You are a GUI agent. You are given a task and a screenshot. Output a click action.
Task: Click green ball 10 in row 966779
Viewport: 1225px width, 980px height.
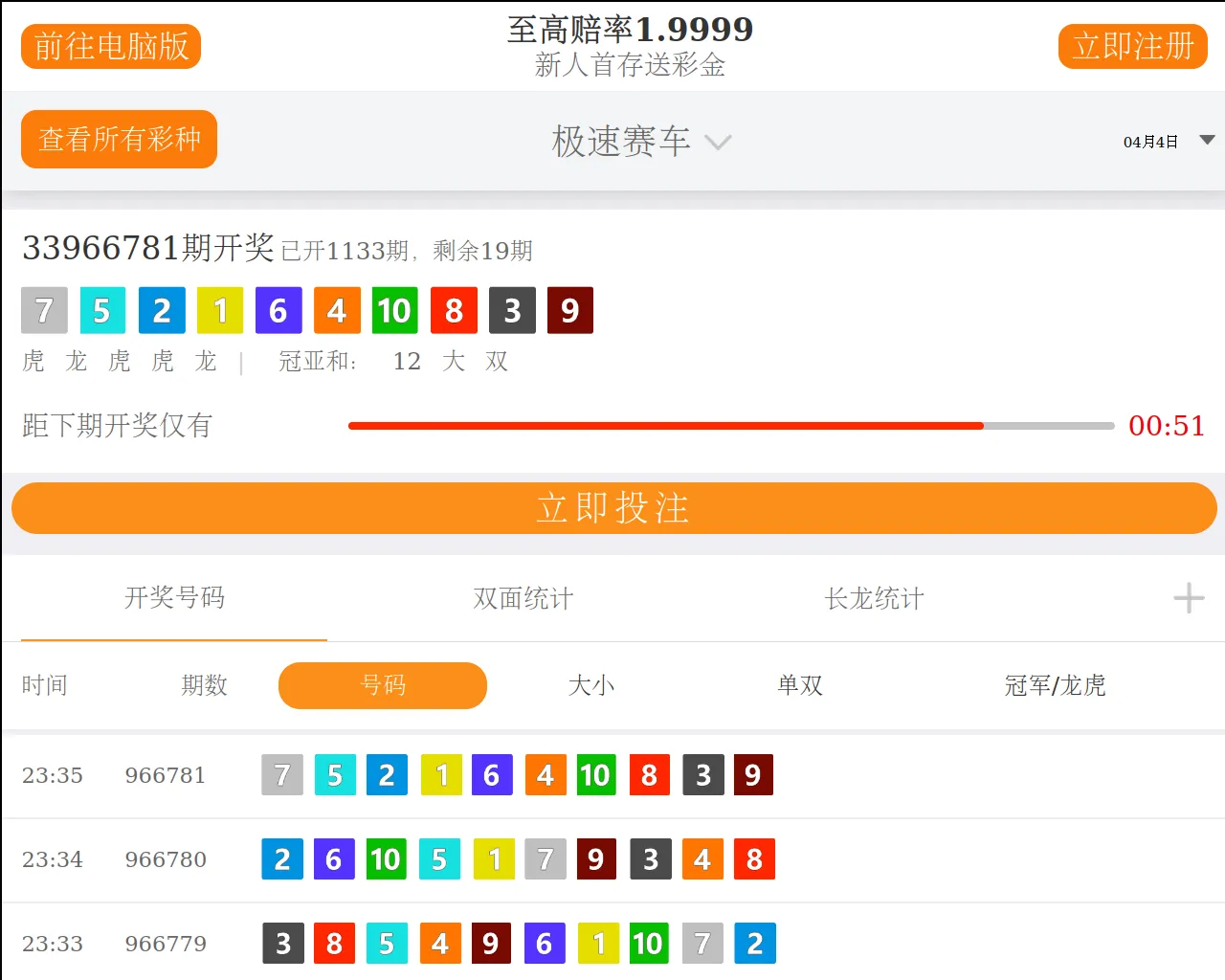(x=648, y=944)
